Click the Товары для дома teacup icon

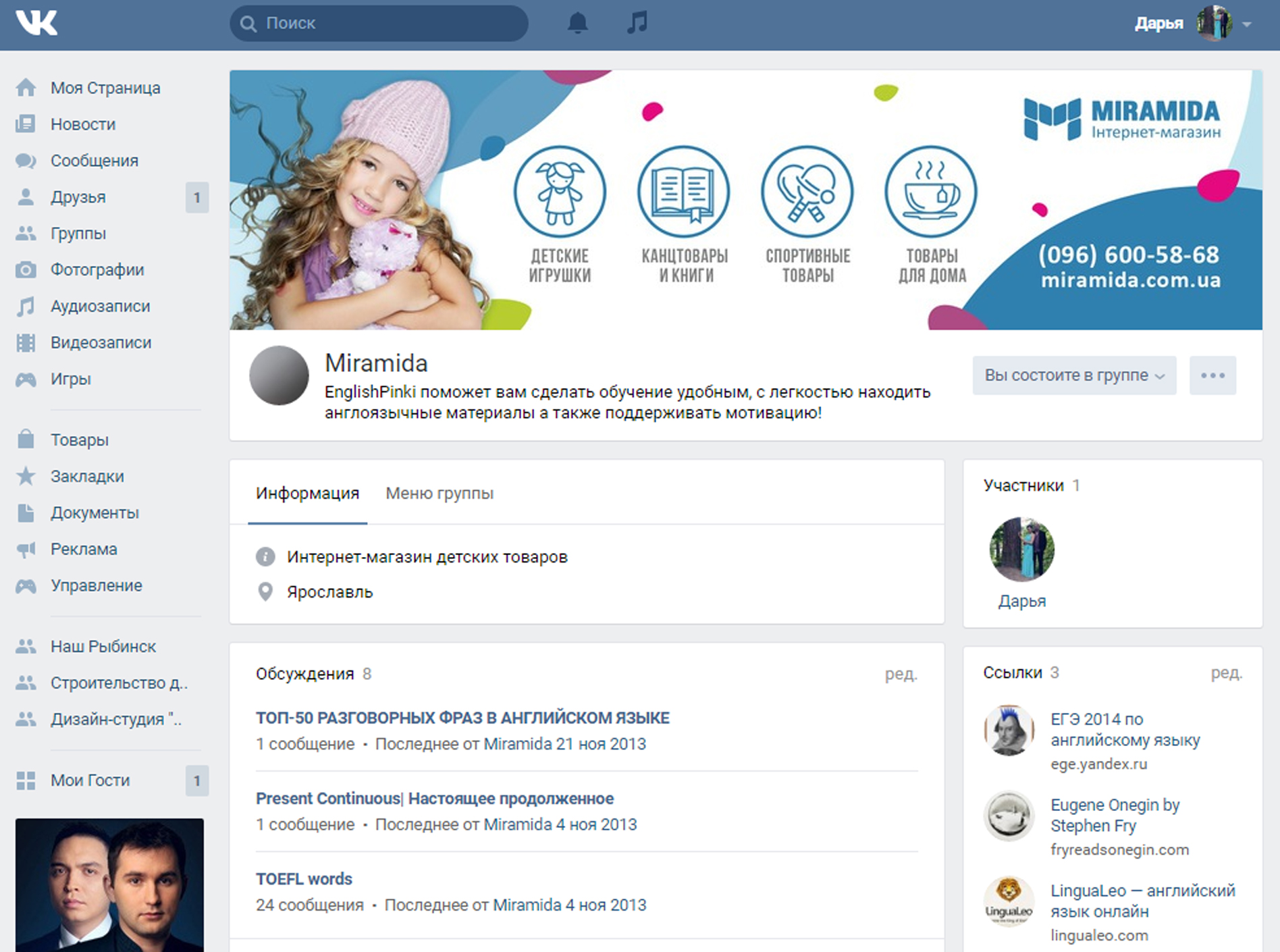click(x=931, y=192)
